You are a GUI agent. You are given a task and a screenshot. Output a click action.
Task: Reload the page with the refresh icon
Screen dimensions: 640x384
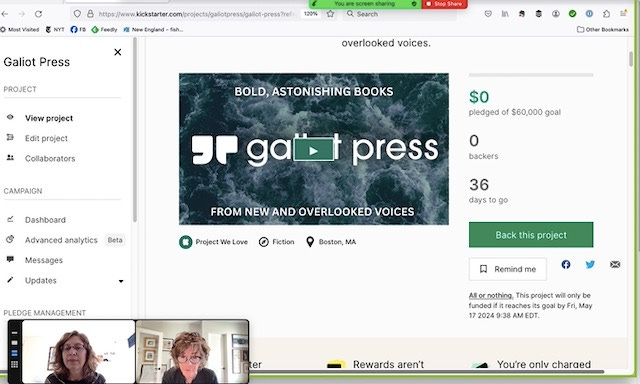38,14
